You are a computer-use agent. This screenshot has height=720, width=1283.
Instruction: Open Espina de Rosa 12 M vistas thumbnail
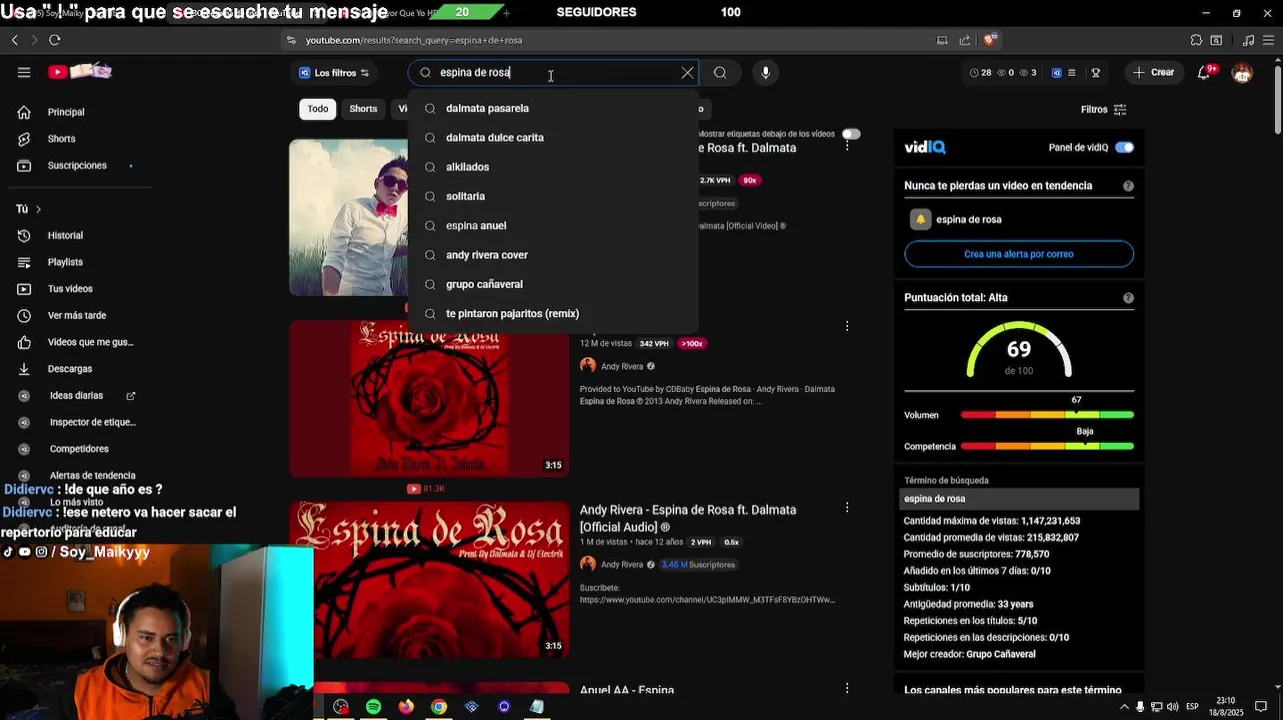tap(429, 398)
